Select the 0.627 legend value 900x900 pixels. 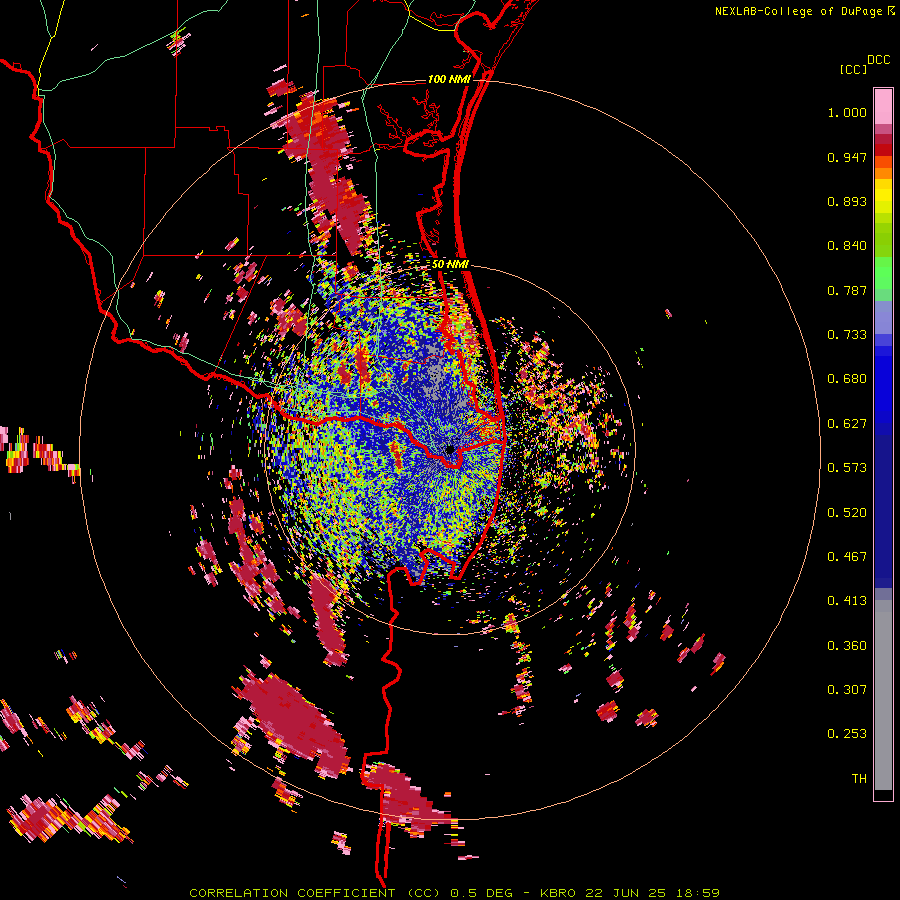coord(847,424)
